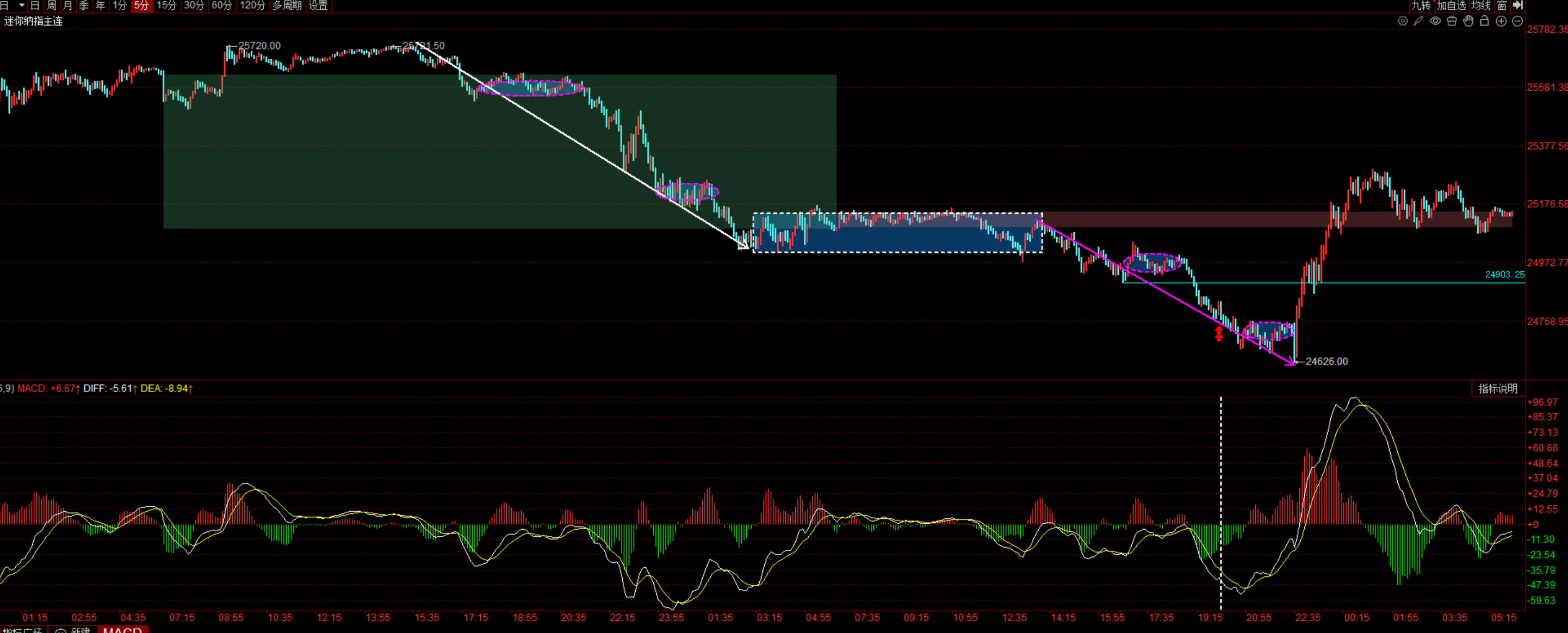Click the 设置 settings button
Viewport: 1568px width, 633px height.
tap(318, 5)
